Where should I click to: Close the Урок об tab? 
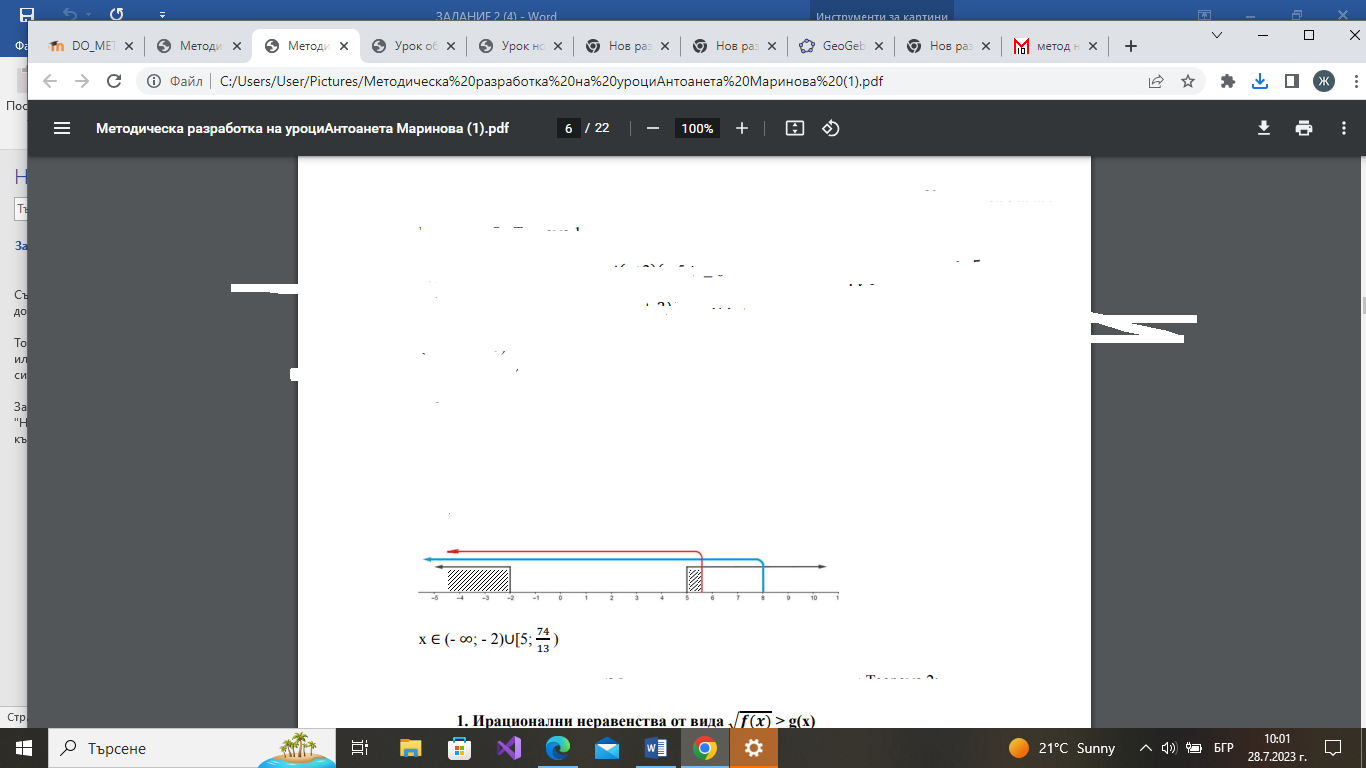pyautogui.click(x=450, y=46)
